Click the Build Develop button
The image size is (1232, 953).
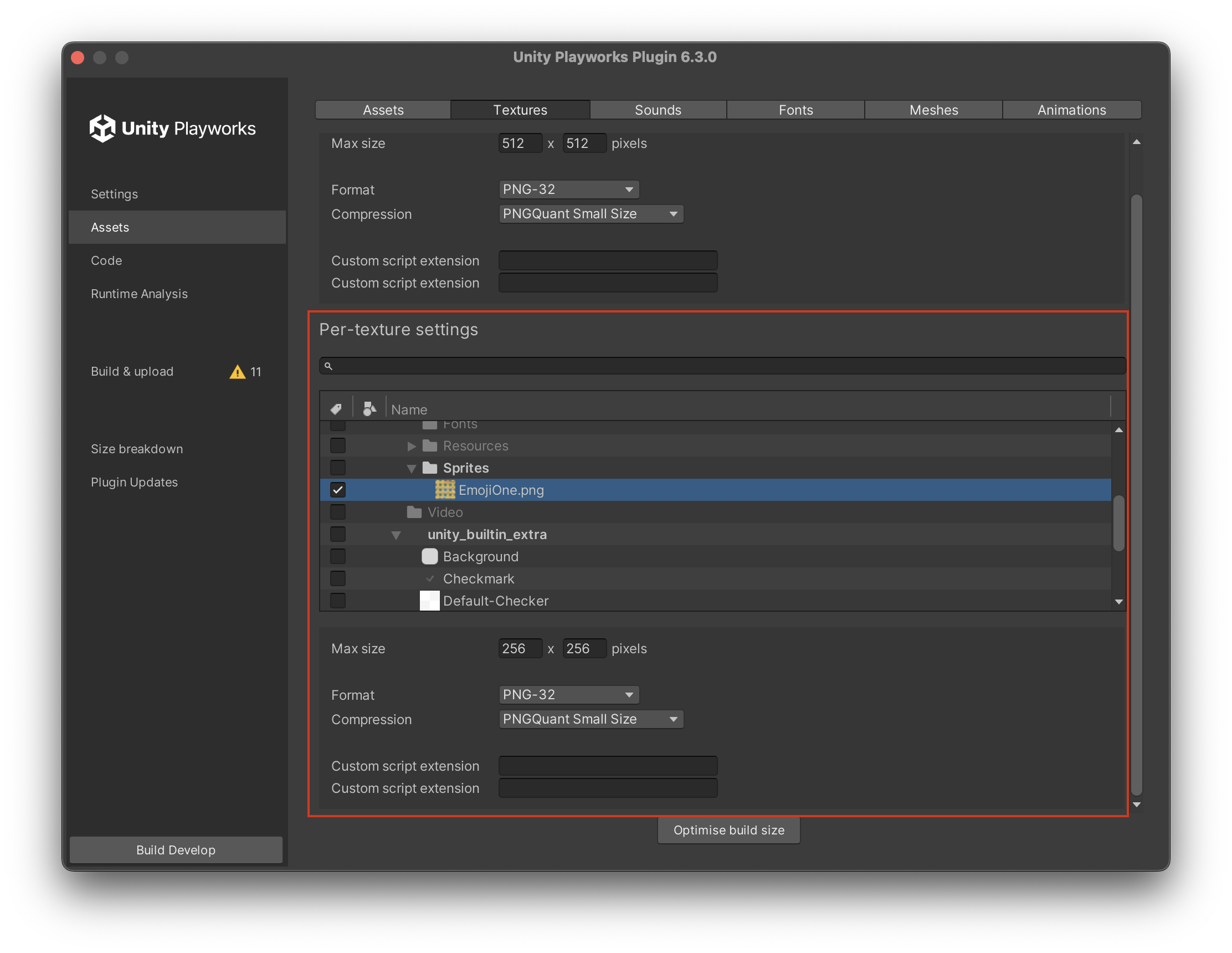click(x=176, y=850)
